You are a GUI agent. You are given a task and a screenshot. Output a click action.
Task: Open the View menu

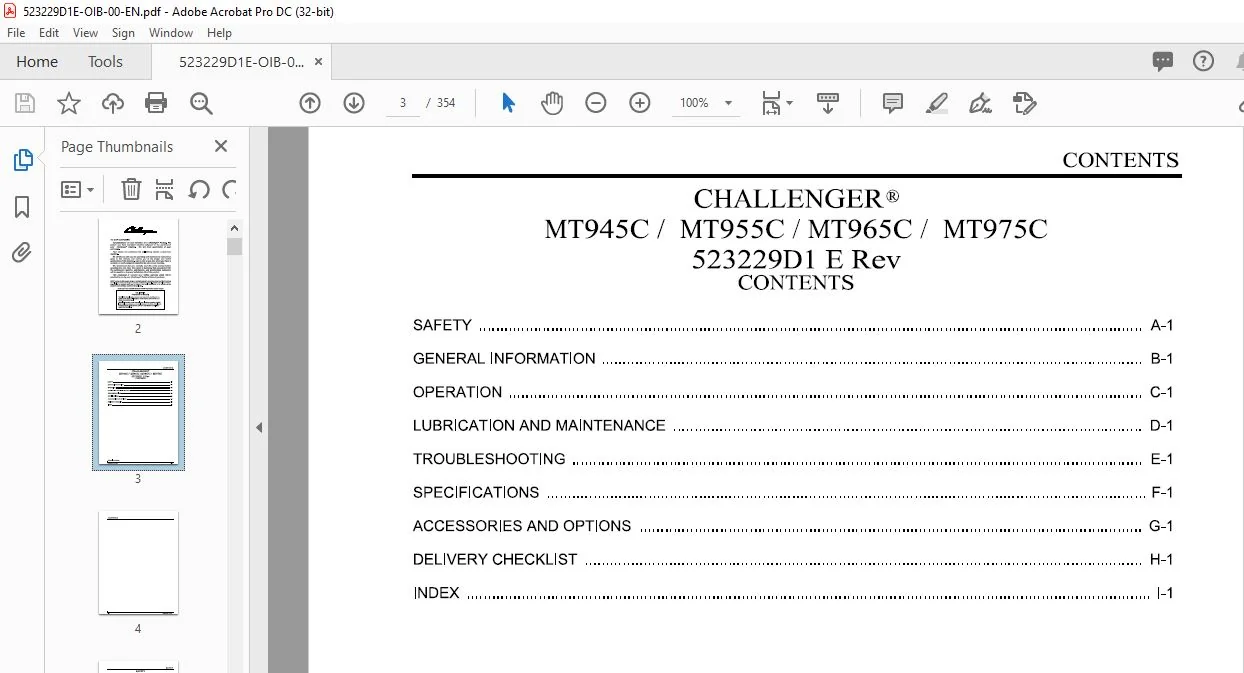click(86, 33)
